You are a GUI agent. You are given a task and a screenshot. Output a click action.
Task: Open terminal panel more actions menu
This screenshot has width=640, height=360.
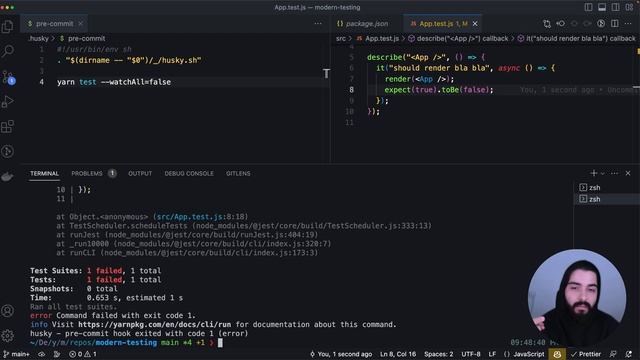pyautogui.click(x=614, y=173)
